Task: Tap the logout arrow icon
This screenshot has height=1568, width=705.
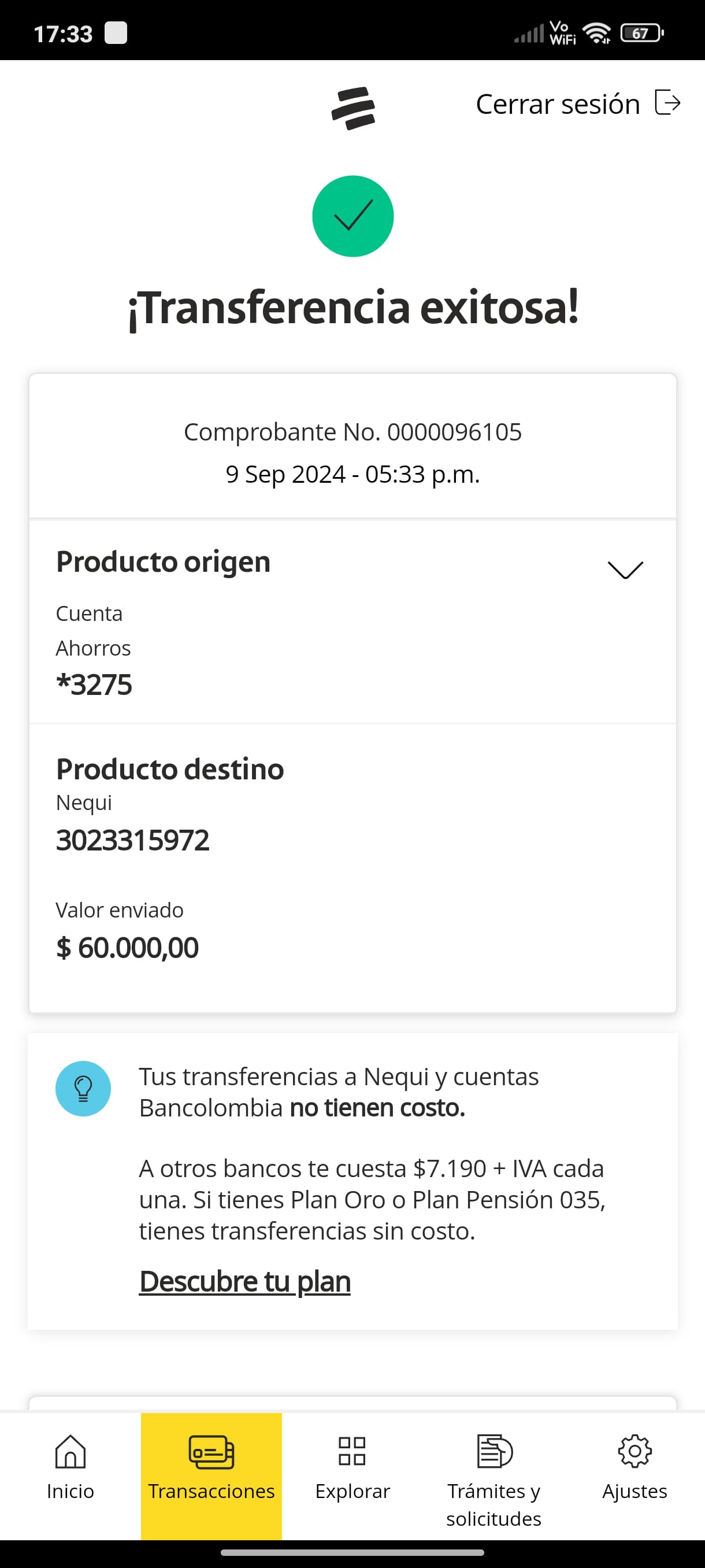Action: (x=667, y=102)
